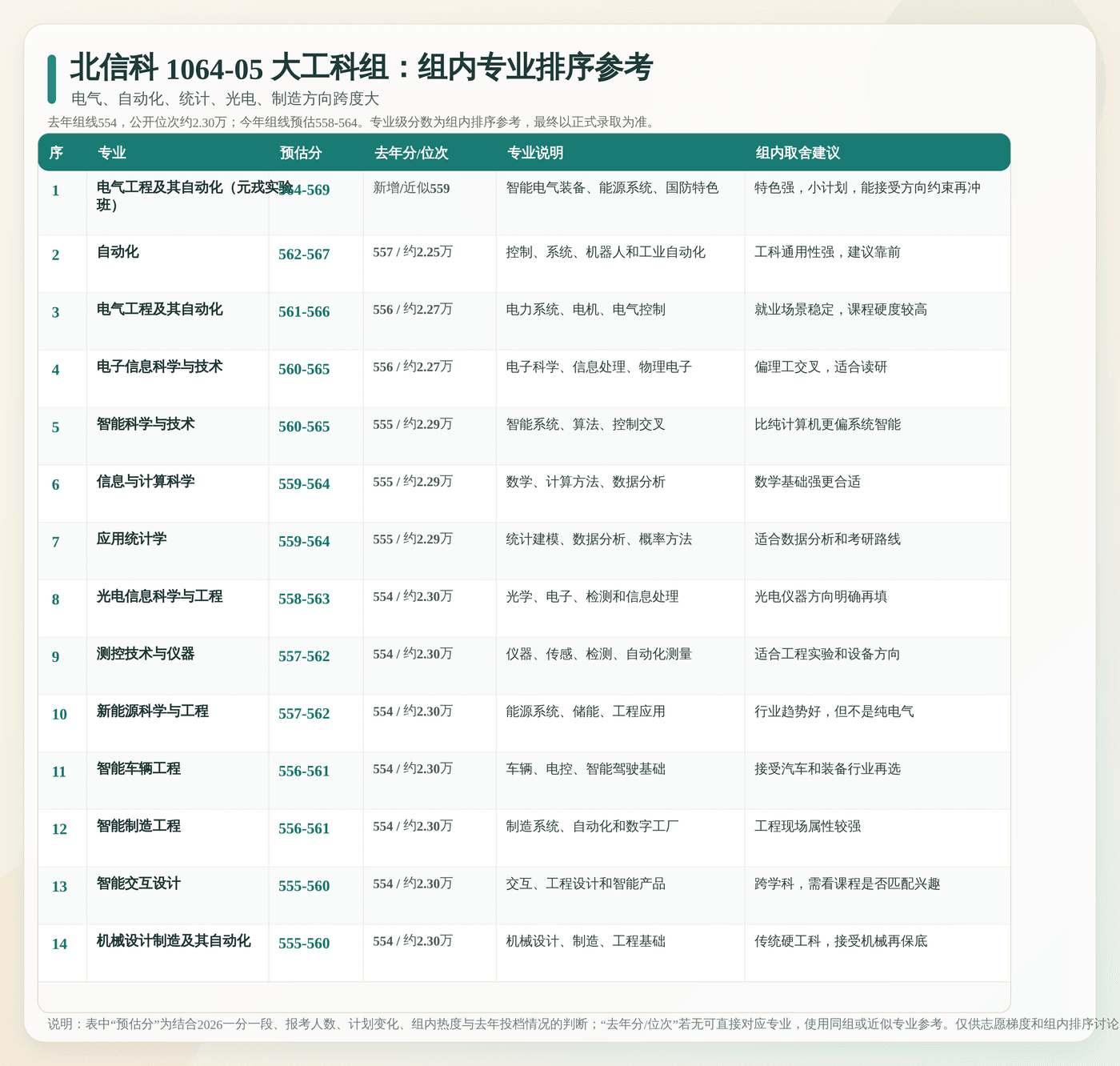Click 统计建模、数据分析、概率方法 description
Screen dimensions: 1120x1066
(599, 540)
